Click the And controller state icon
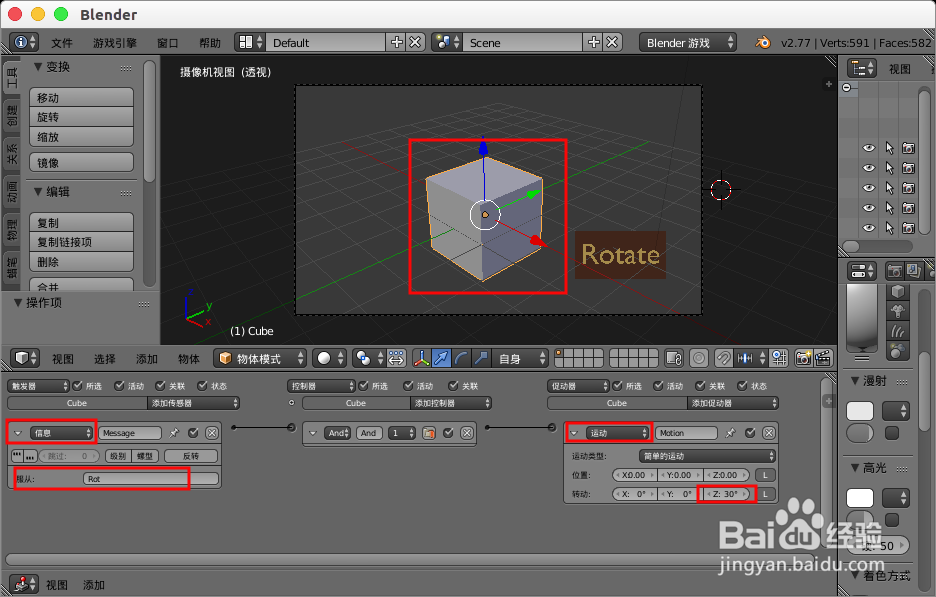Viewport: 936px width, 597px height. [429, 433]
